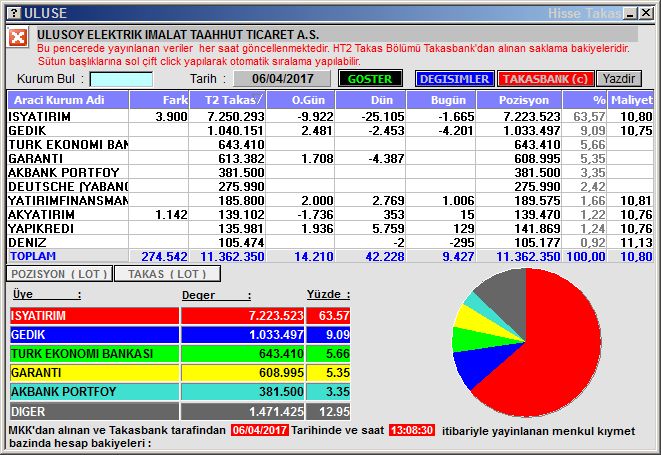Select the DEUTSCHE (YABANC row
Viewport: 661px width, 455px height.
click(x=330, y=186)
